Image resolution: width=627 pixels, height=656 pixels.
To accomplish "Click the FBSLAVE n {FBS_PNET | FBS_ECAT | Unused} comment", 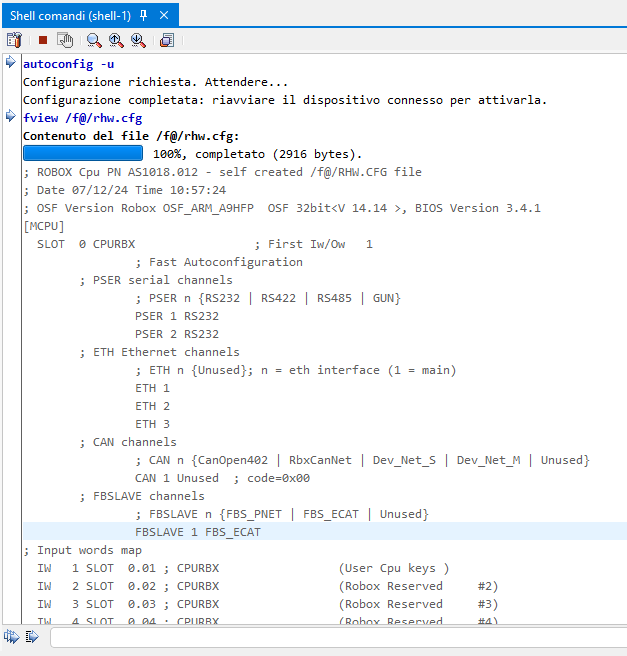I will coord(282,514).
